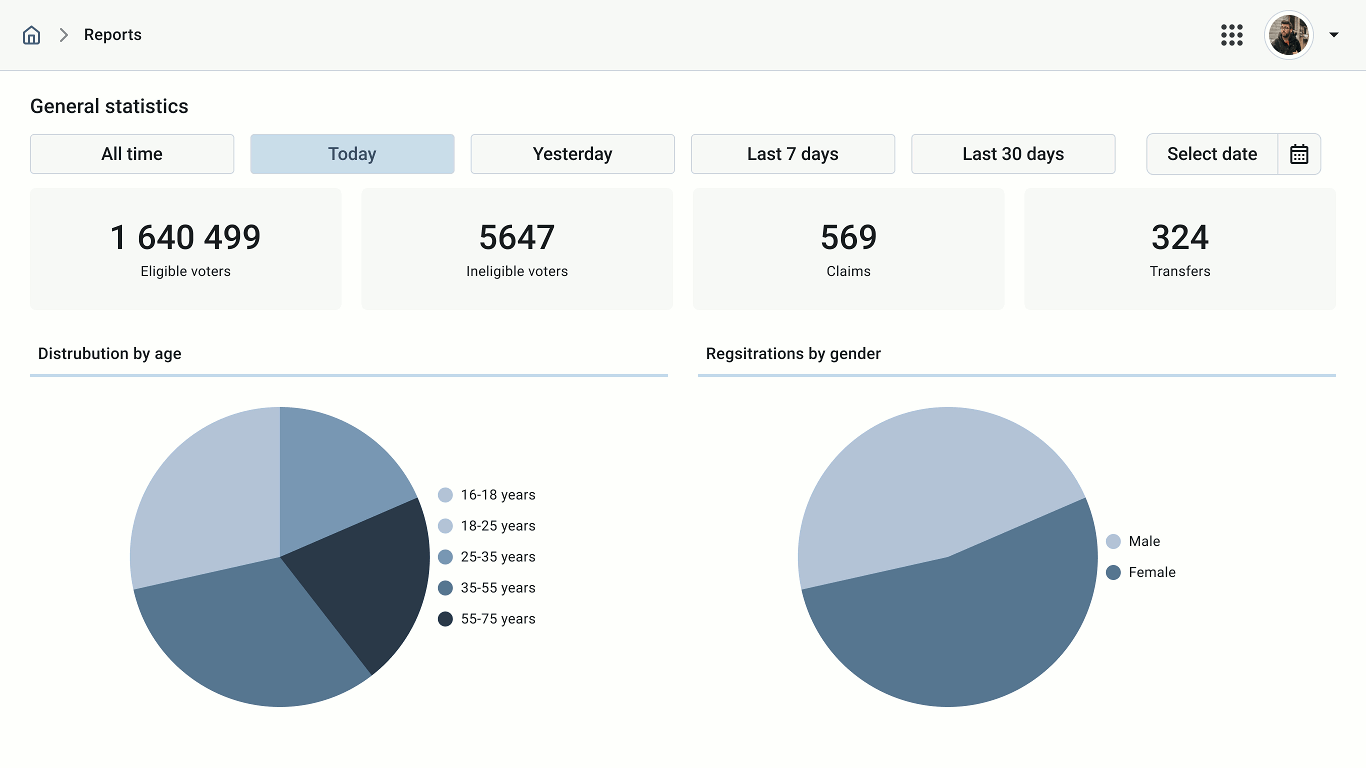Select the All time filter
Viewport: 1366px width, 768px height.
tap(132, 154)
